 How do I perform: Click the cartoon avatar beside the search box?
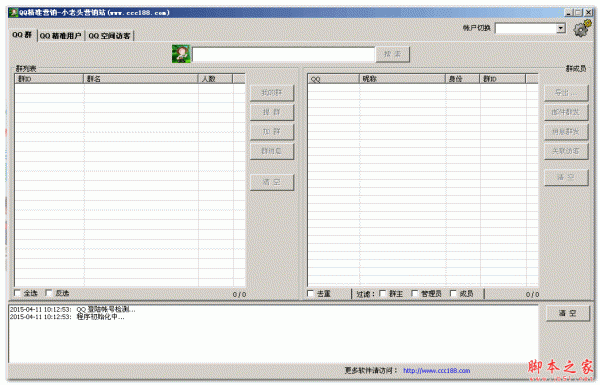click(x=181, y=54)
